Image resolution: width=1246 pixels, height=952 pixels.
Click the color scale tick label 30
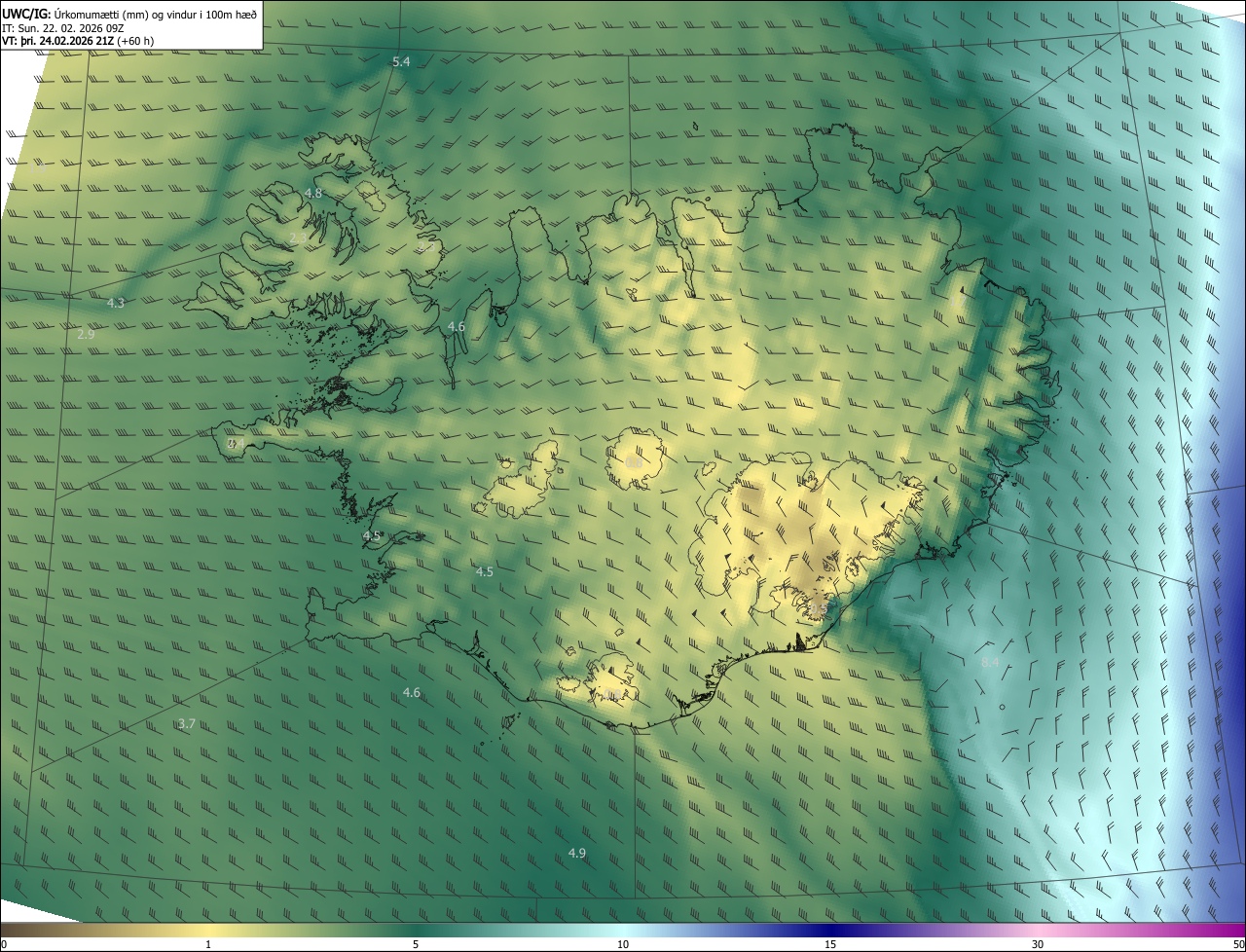pyautogui.click(x=1038, y=944)
